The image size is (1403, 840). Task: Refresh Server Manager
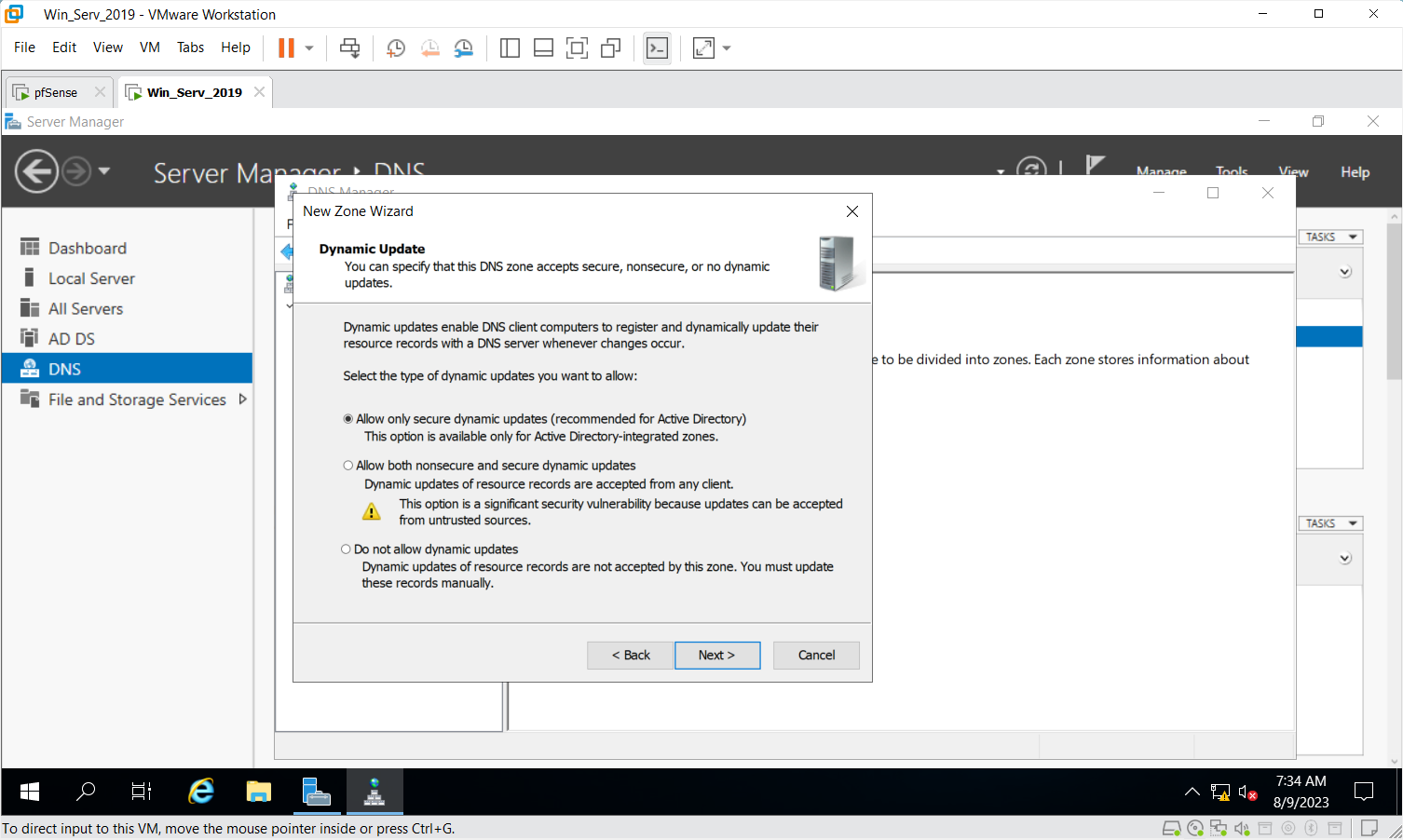pos(1031,169)
